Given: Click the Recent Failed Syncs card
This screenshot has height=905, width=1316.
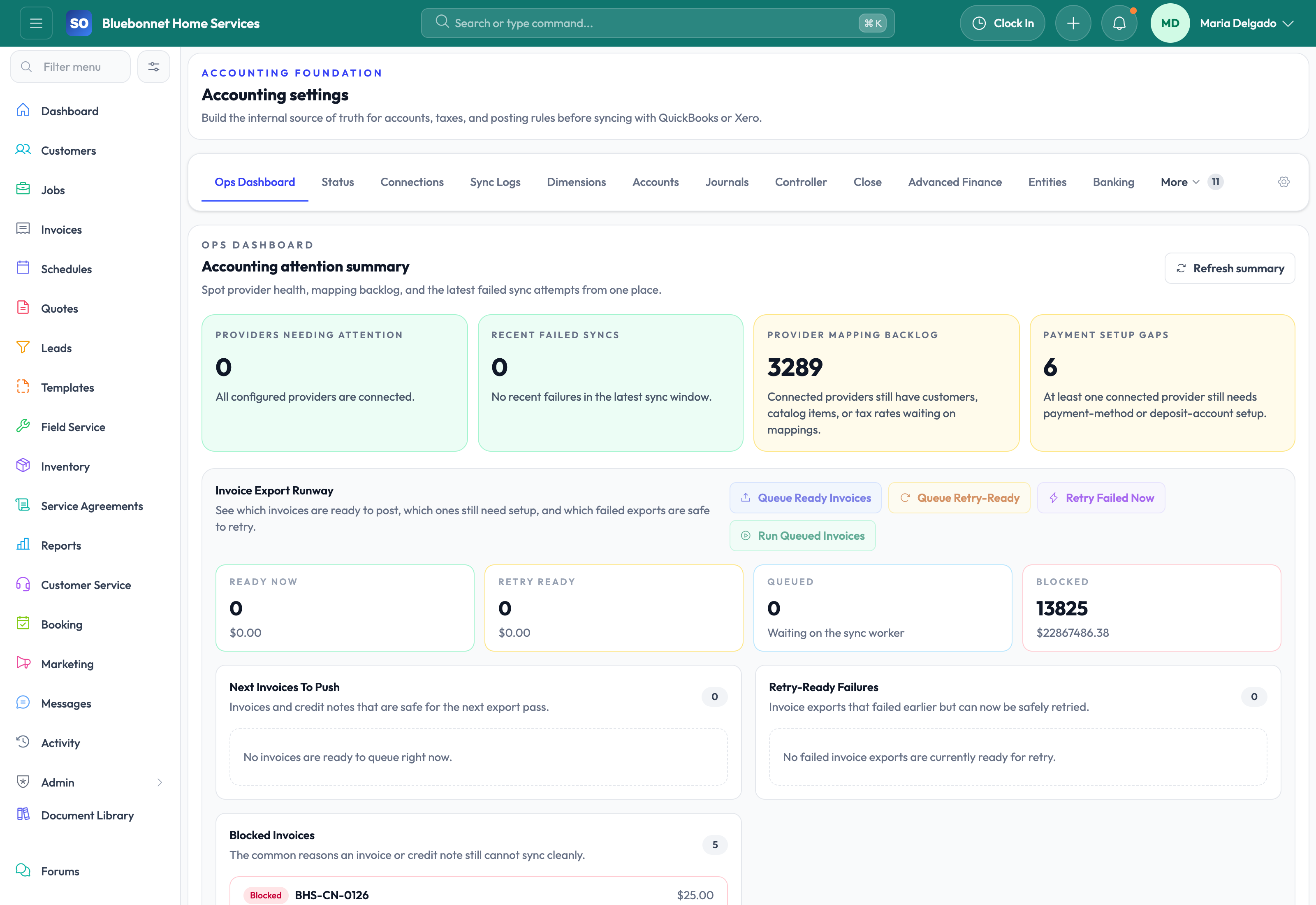Looking at the screenshot, I should 610,383.
